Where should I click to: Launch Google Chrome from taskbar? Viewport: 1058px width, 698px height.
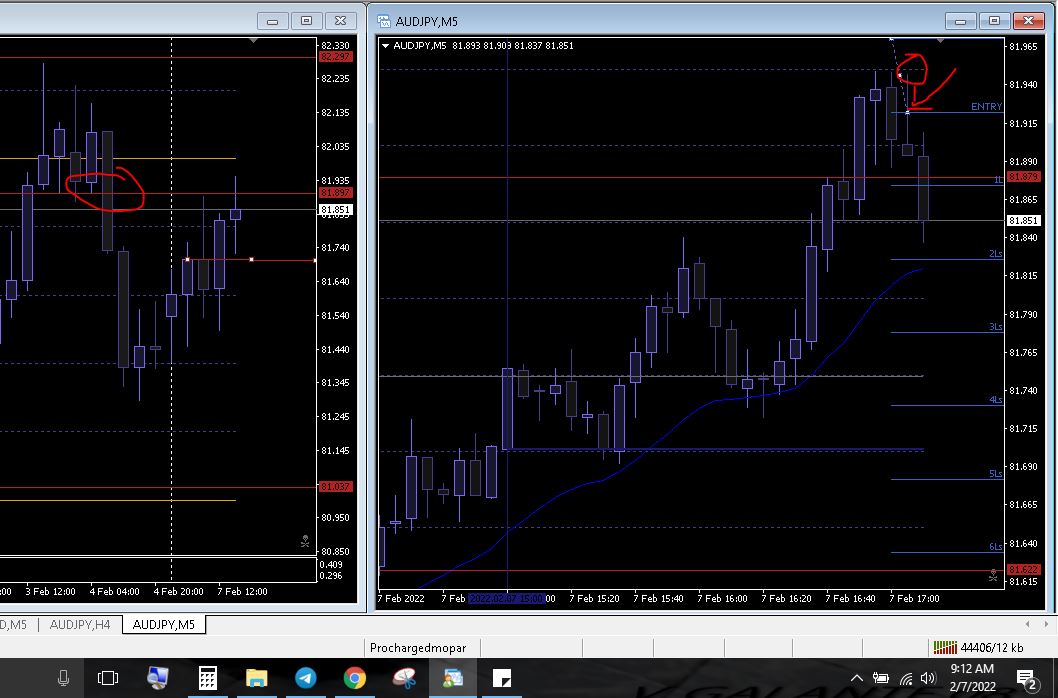point(354,678)
